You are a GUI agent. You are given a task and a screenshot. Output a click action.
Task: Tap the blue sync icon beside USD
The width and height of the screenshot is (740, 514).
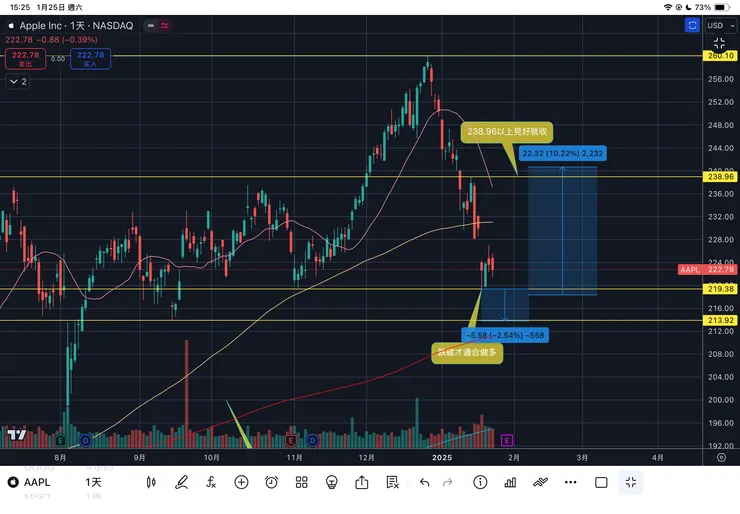692,25
